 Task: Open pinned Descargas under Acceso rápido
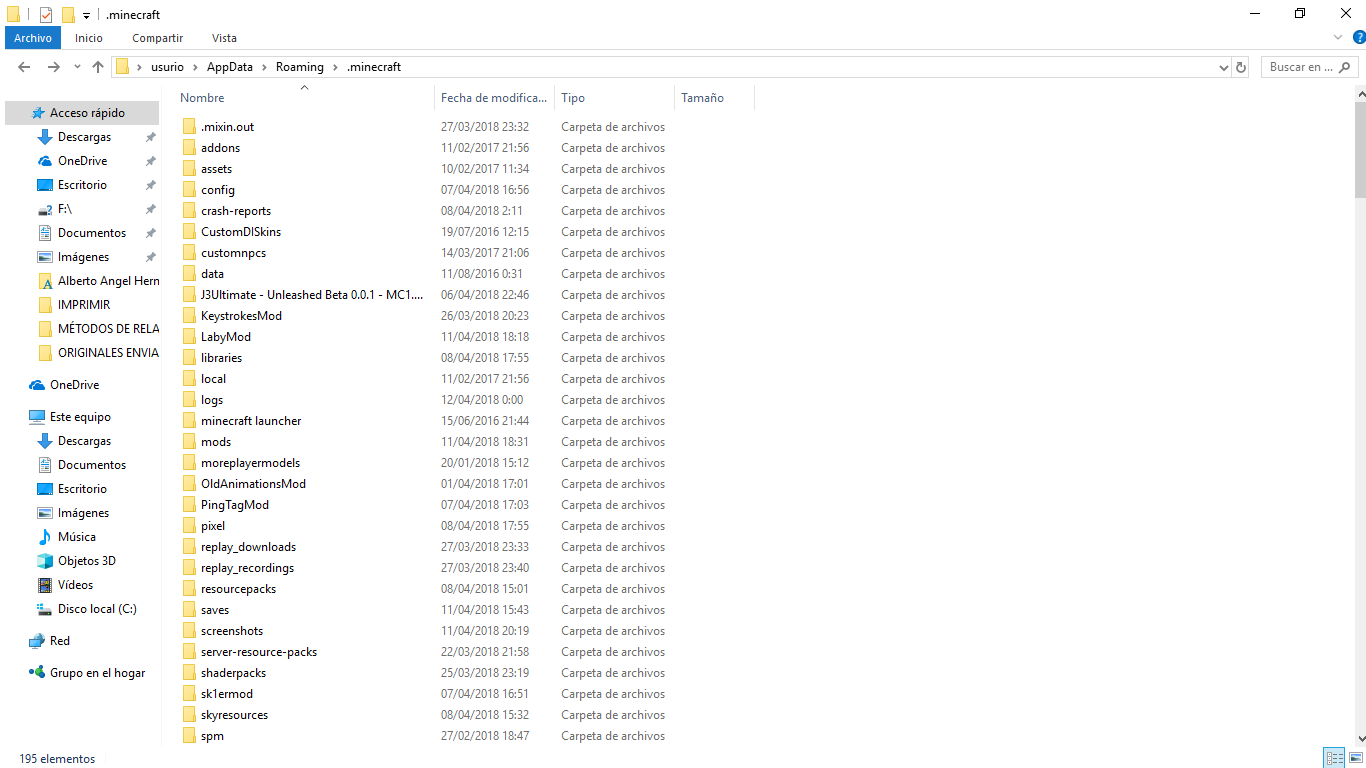click(82, 137)
